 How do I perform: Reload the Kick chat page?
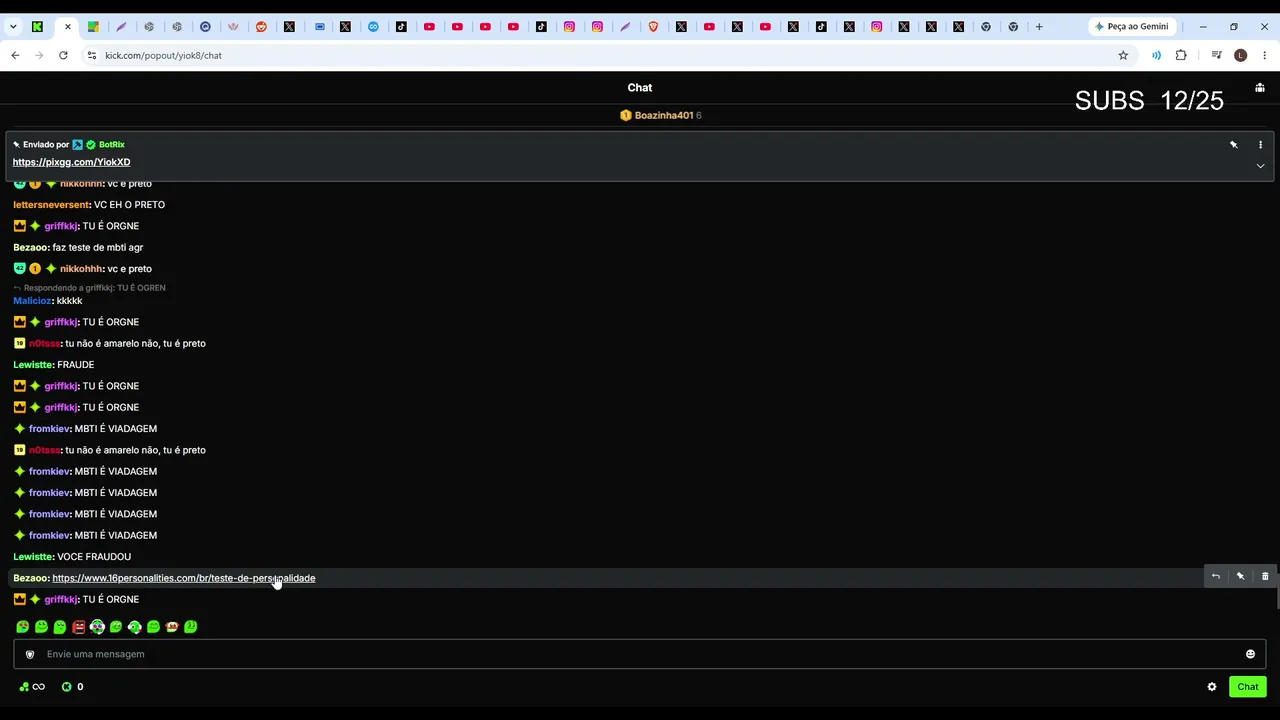[x=63, y=55]
